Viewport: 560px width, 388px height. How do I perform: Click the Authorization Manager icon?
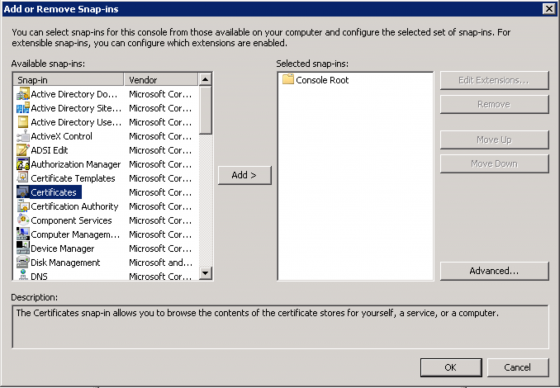(x=23, y=164)
